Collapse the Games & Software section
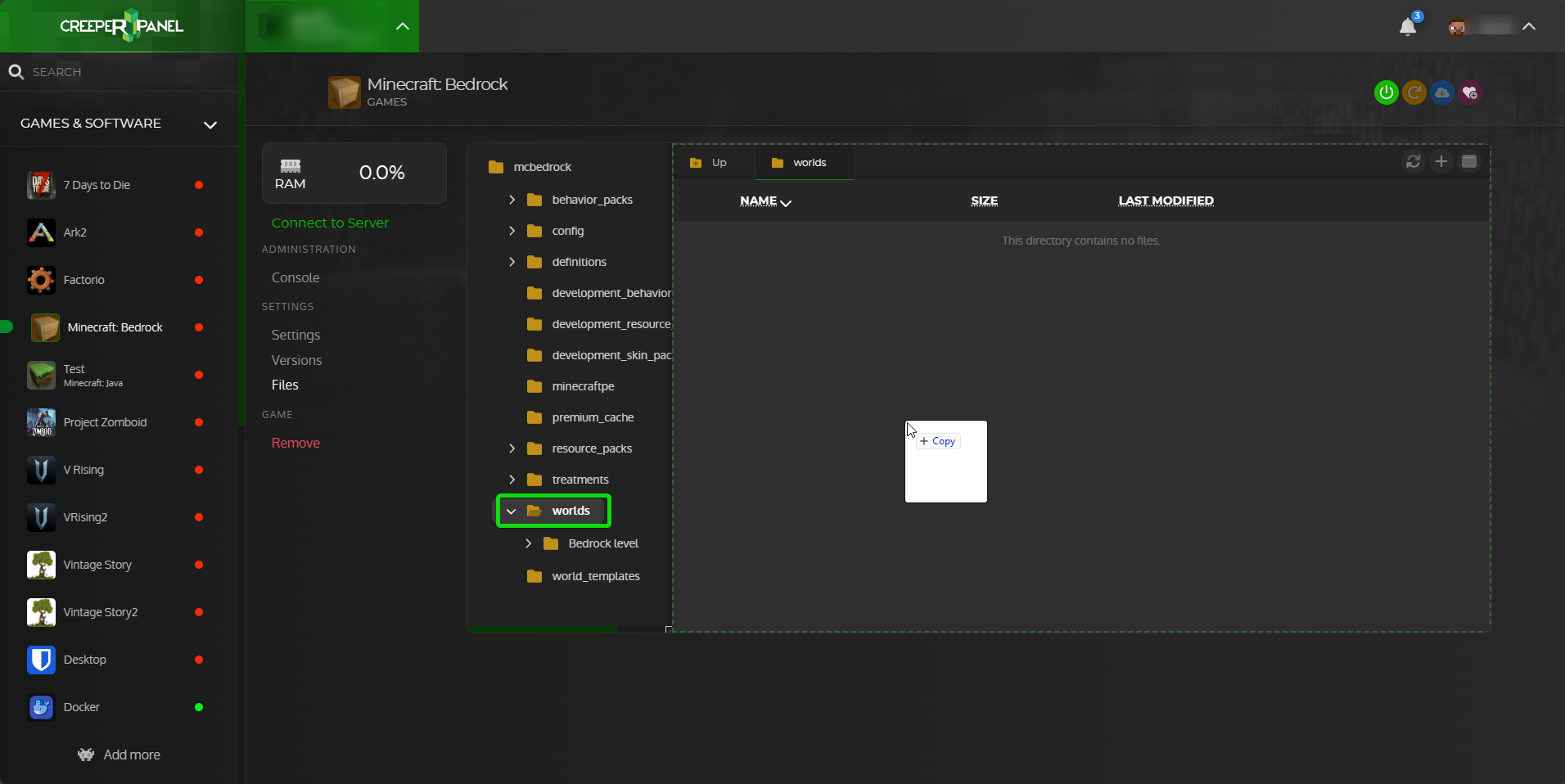Screen dimensions: 1565x784 210,124
